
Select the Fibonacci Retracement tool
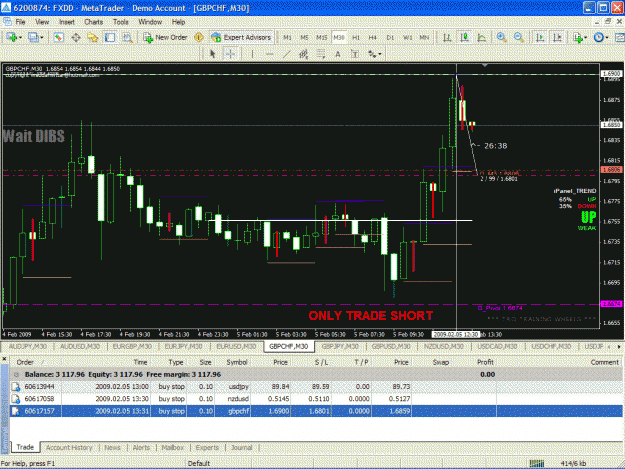click(x=321, y=53)
